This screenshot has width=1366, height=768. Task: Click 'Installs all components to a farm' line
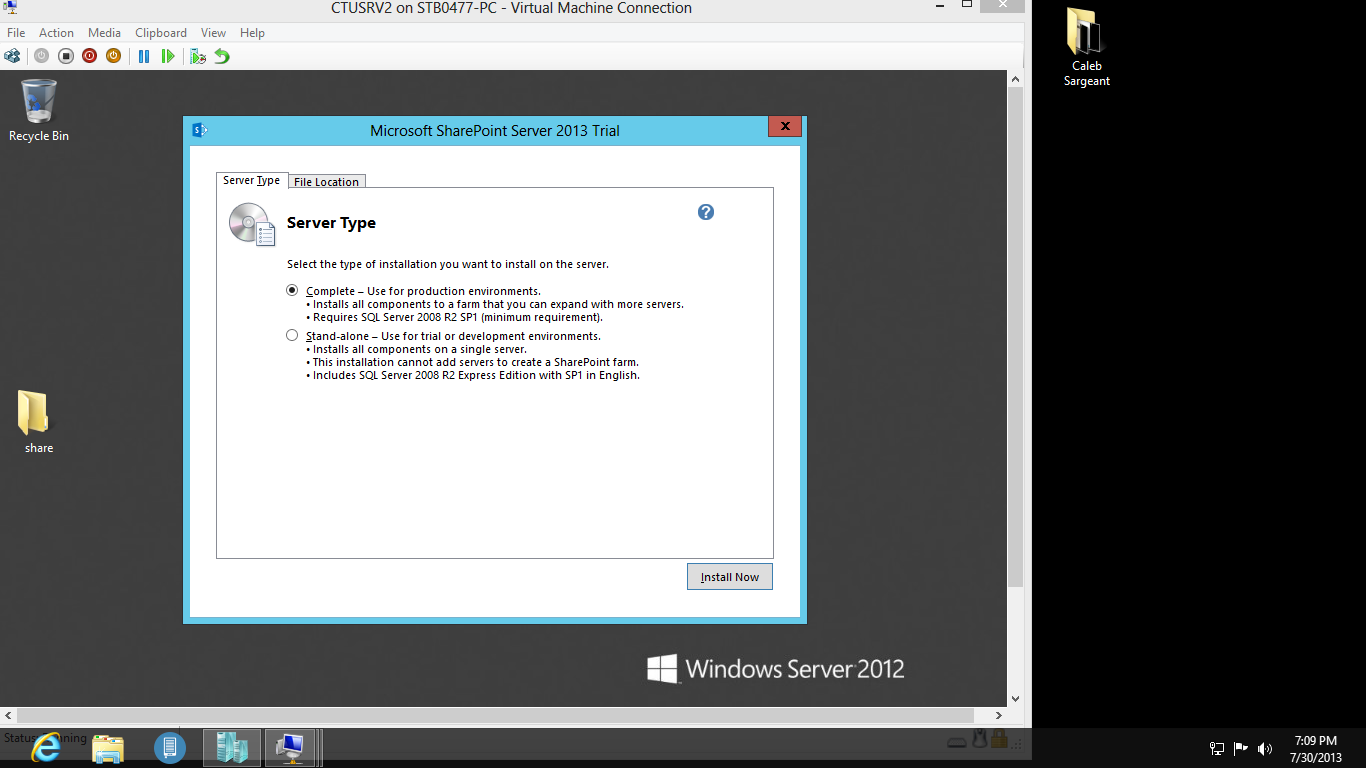tap(495, 304)
